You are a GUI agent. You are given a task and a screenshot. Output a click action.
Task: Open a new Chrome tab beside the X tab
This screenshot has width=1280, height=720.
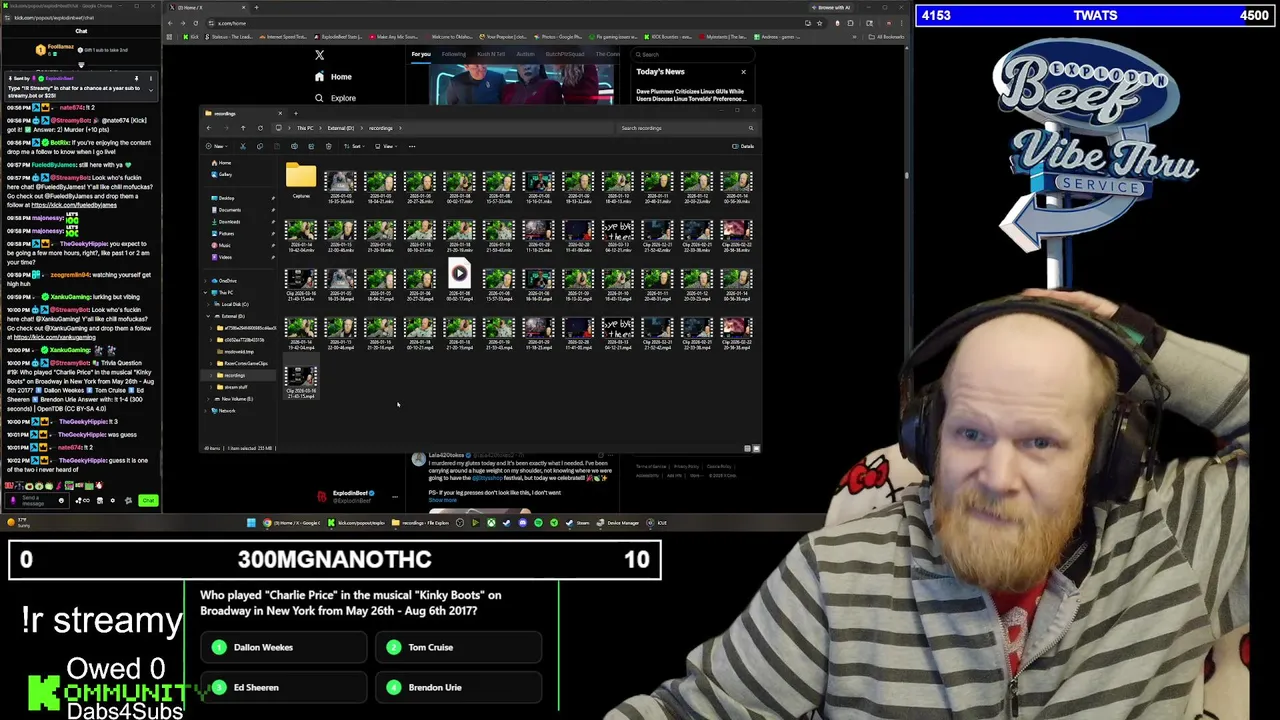(257, 7)
